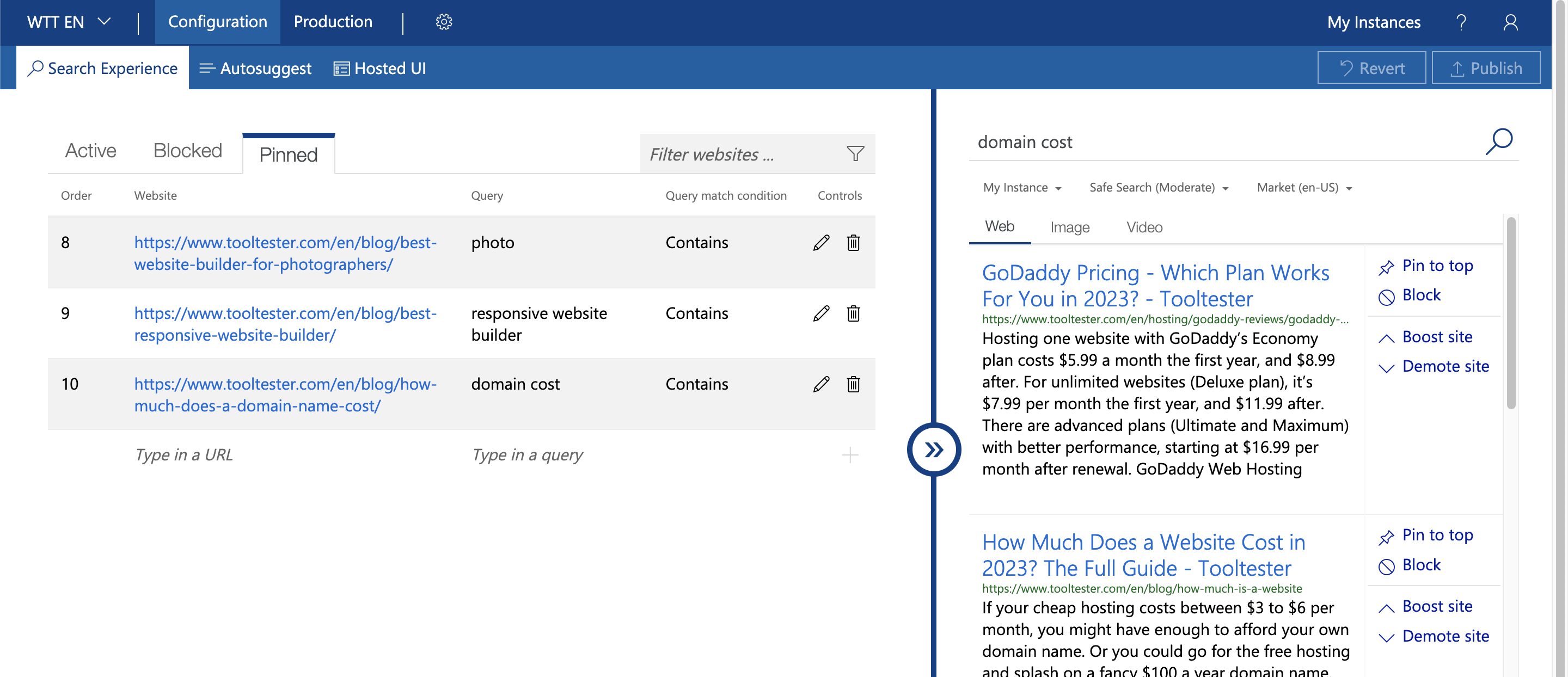
Task: Delete the 'domain cost' pinned entry
Action: click(x=853, y=384)
